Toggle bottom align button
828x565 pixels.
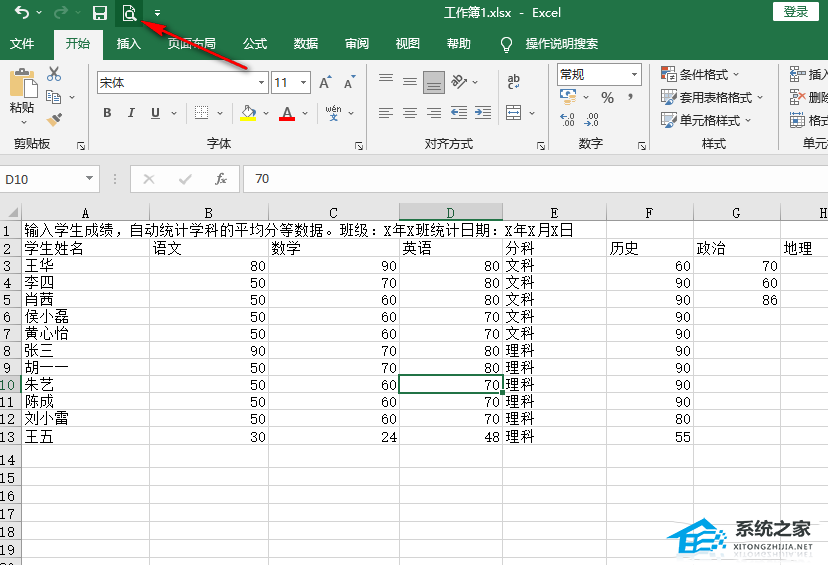point(434,83)
